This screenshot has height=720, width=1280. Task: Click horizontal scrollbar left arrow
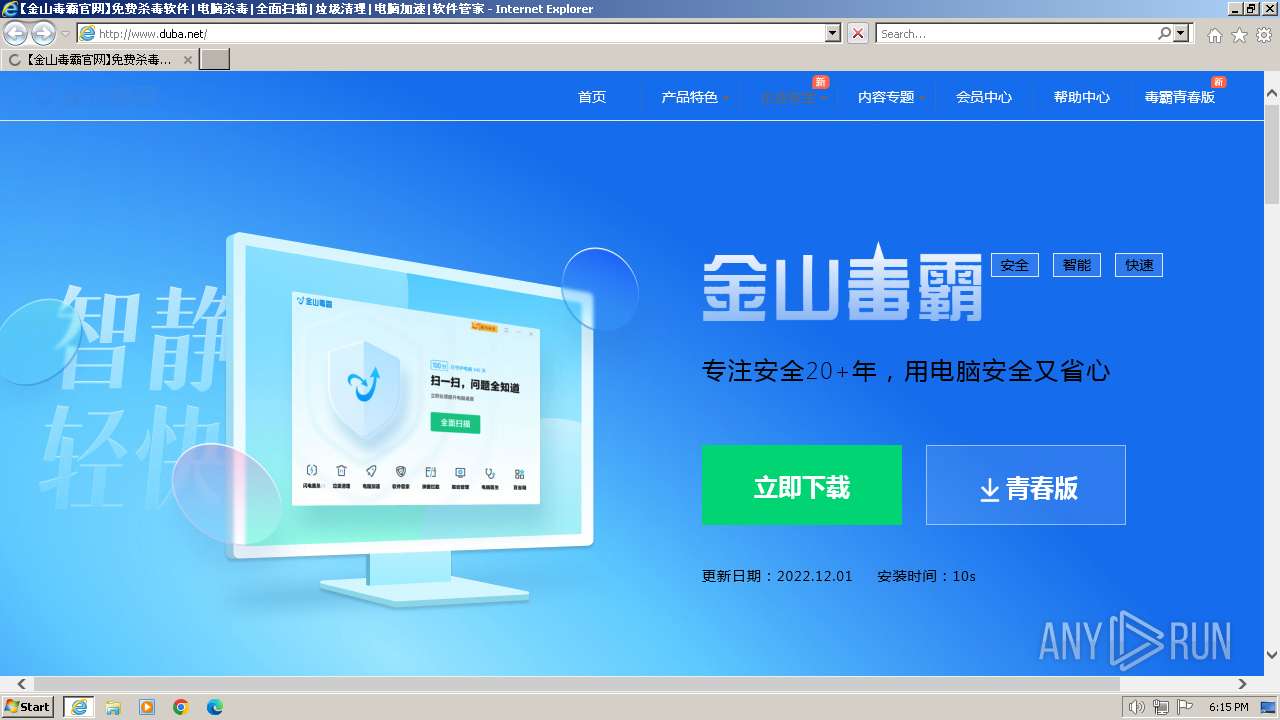20,685
